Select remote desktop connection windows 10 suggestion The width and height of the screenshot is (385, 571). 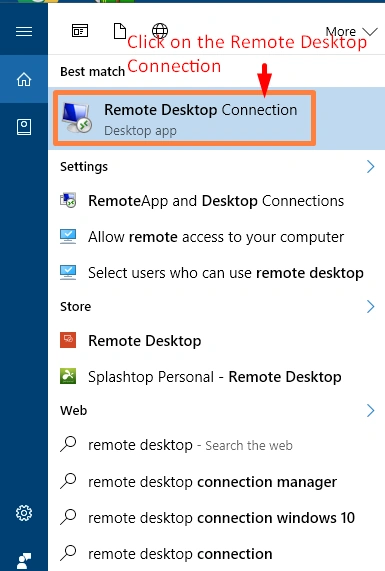click(x=216, y=518)
